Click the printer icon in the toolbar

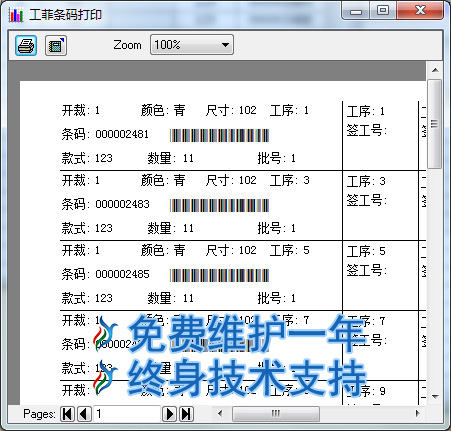26,45
